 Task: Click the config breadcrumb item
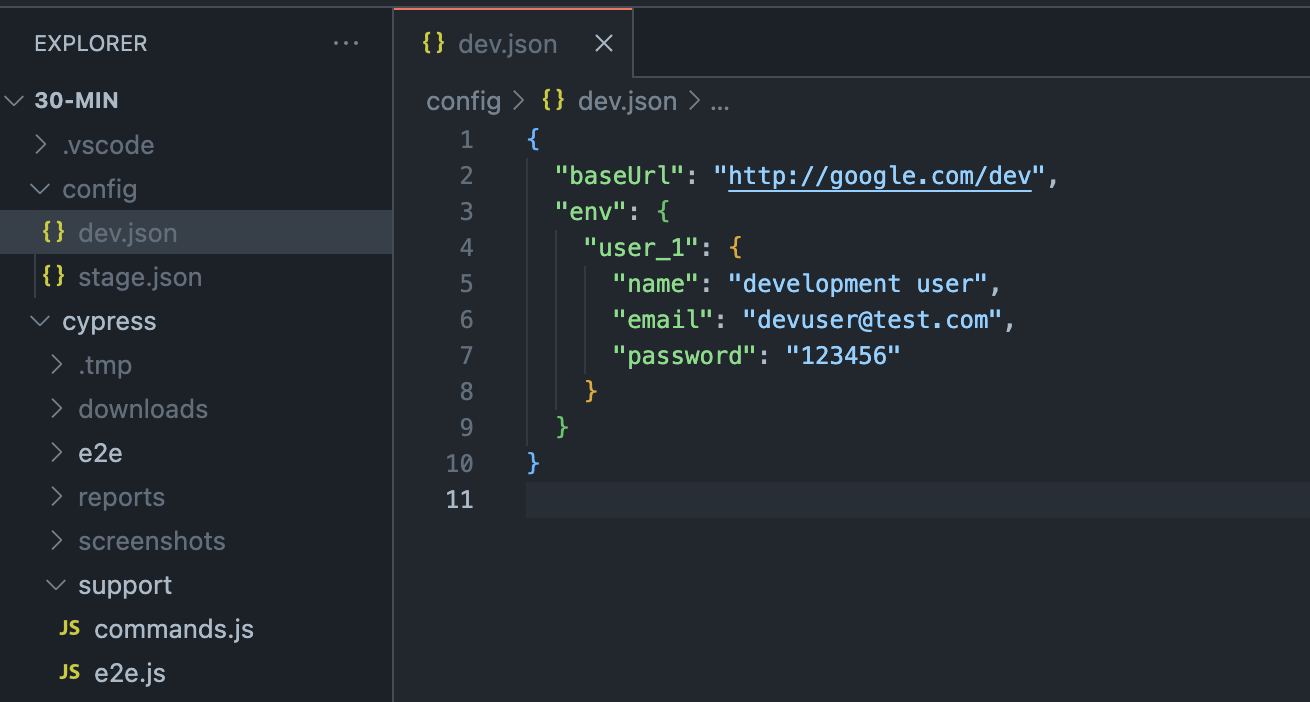[463, 100]
